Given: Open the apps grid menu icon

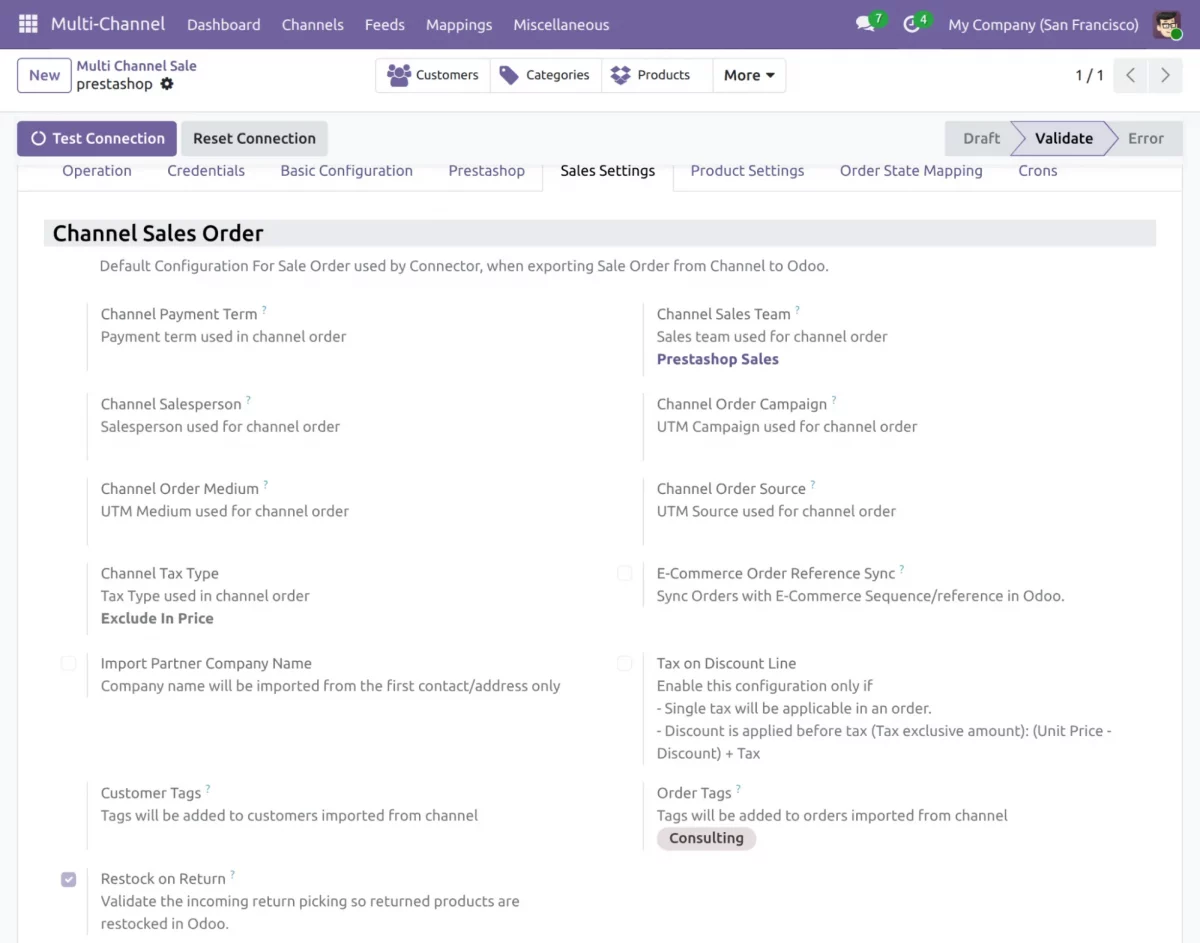Looking at the screenshot, I should point(28,24).
